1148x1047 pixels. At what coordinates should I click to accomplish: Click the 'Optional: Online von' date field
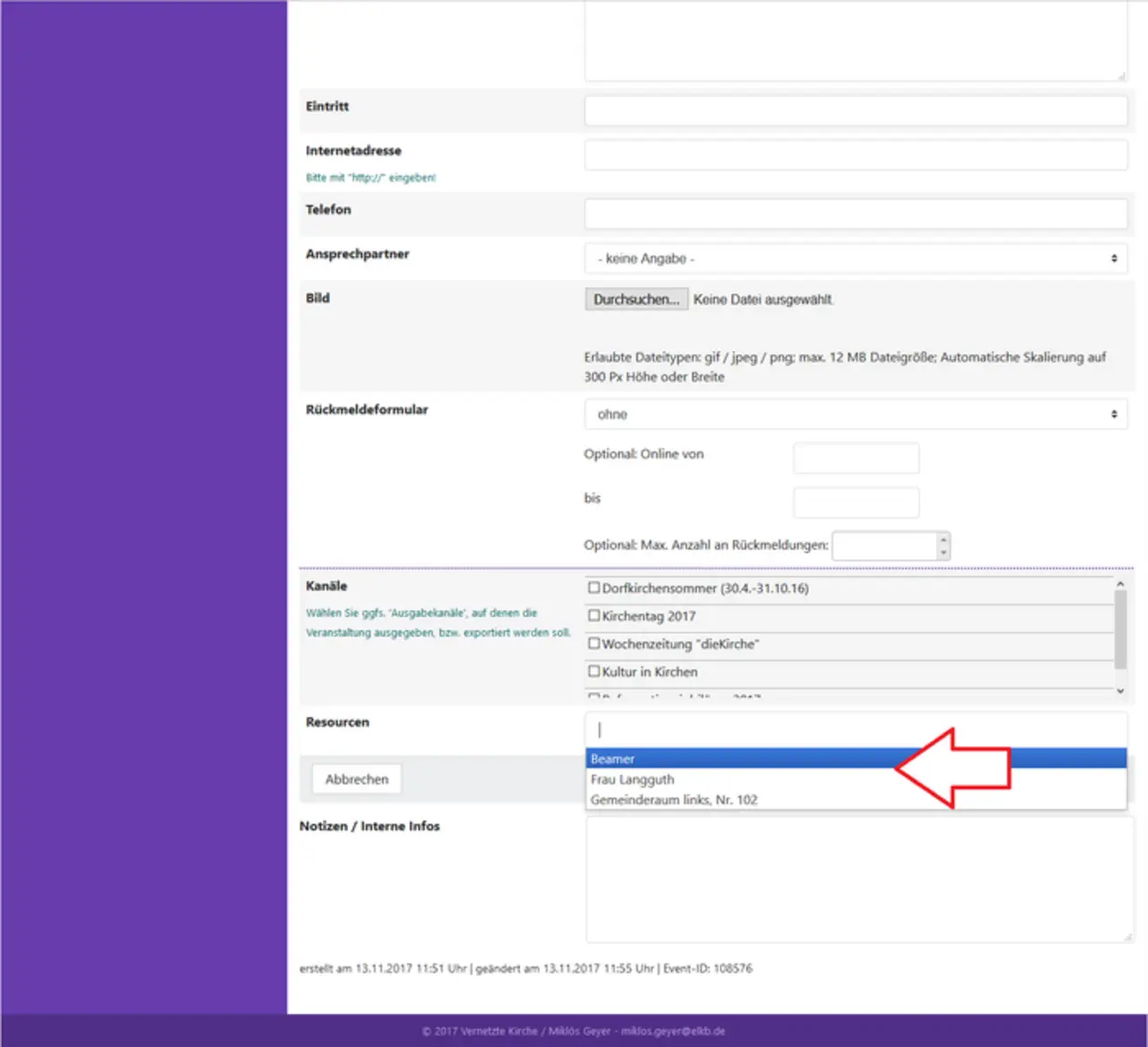point(857,458)
